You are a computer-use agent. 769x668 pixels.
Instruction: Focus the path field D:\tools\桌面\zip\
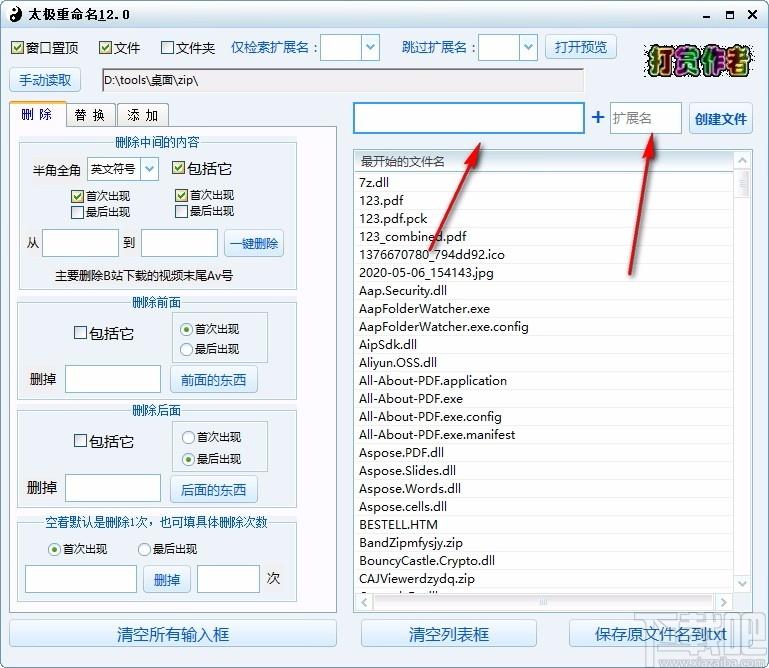coord(343,80)
